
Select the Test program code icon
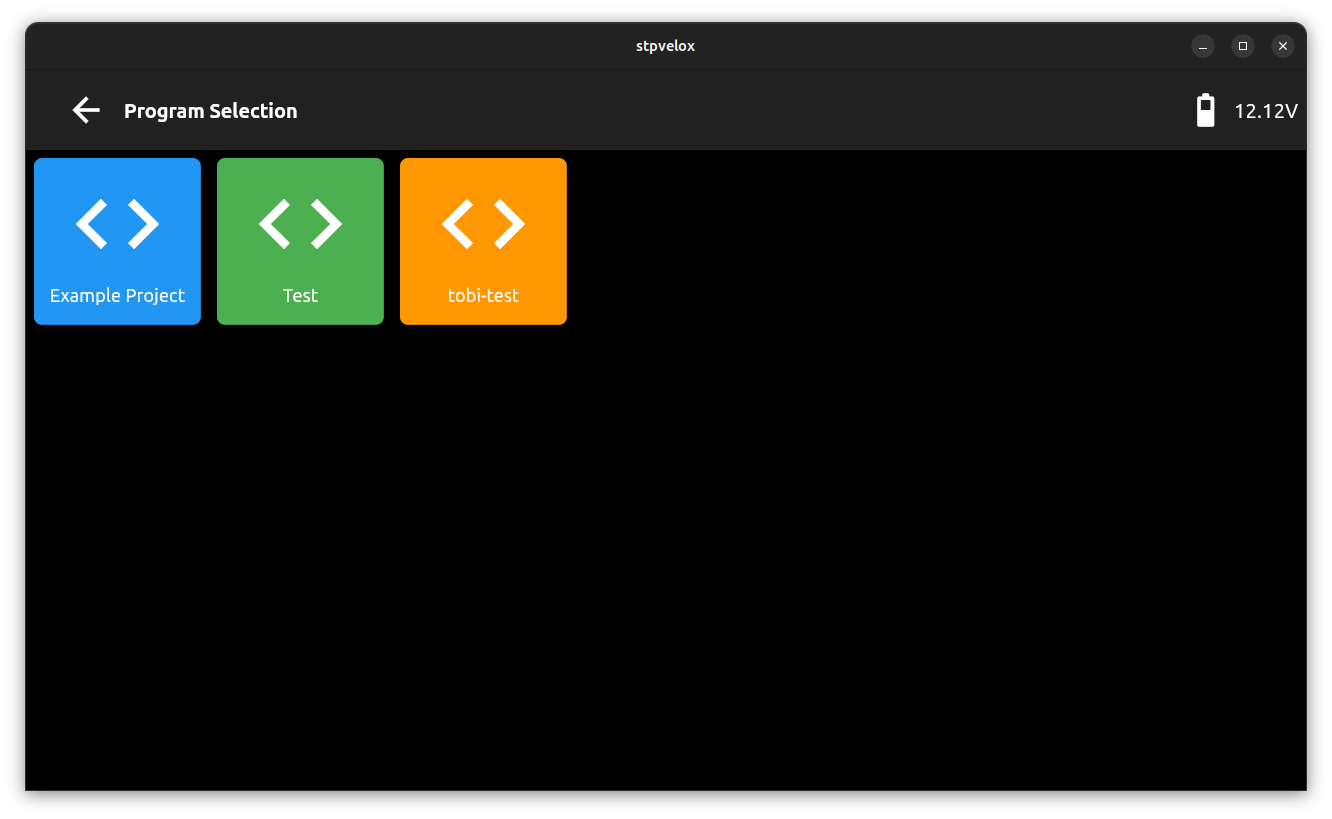click(300, 224)
